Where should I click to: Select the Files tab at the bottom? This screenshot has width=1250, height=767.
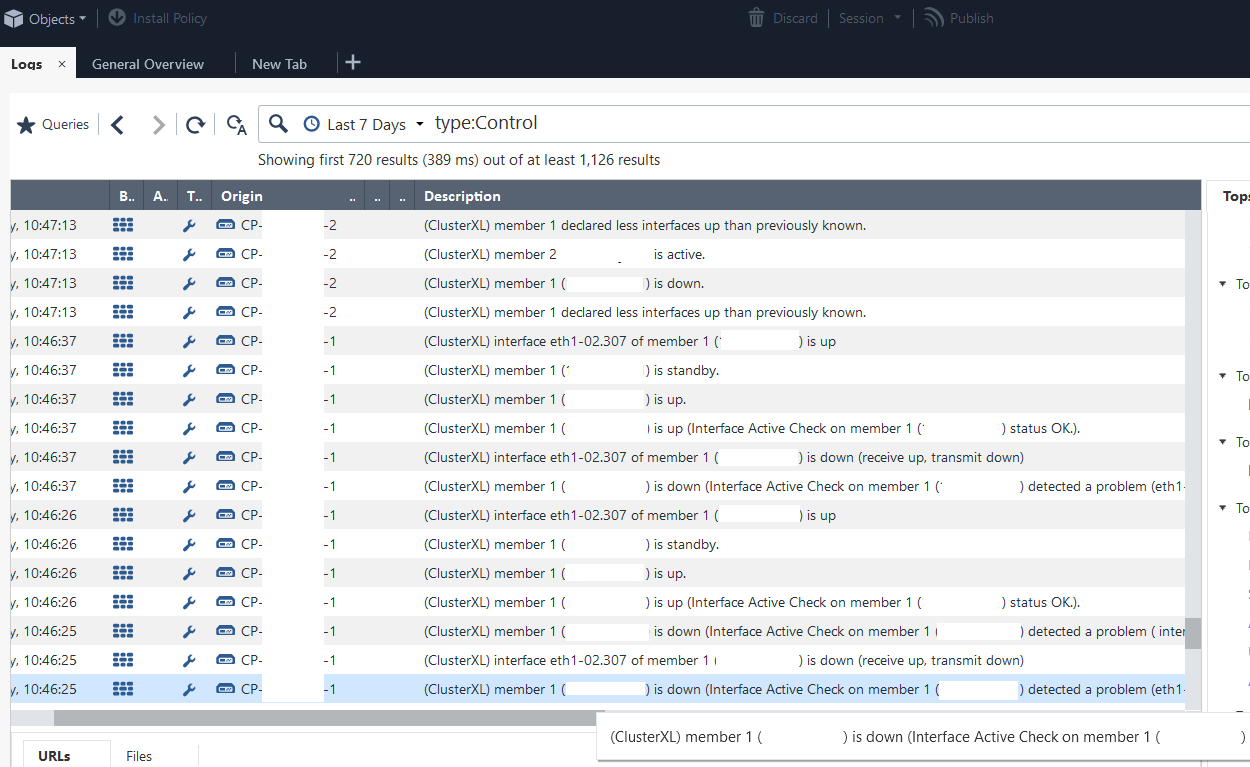click(x=139, y=755)
